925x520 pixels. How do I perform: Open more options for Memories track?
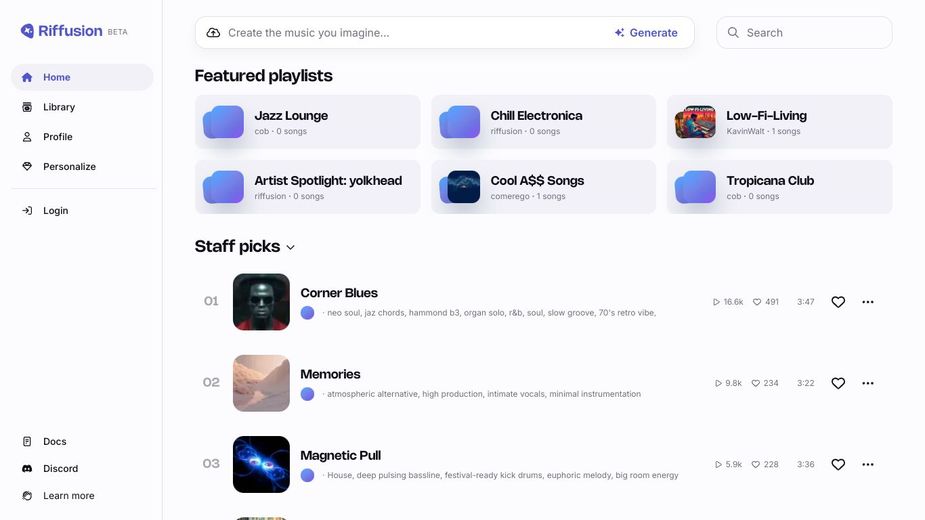click(867, 383)
